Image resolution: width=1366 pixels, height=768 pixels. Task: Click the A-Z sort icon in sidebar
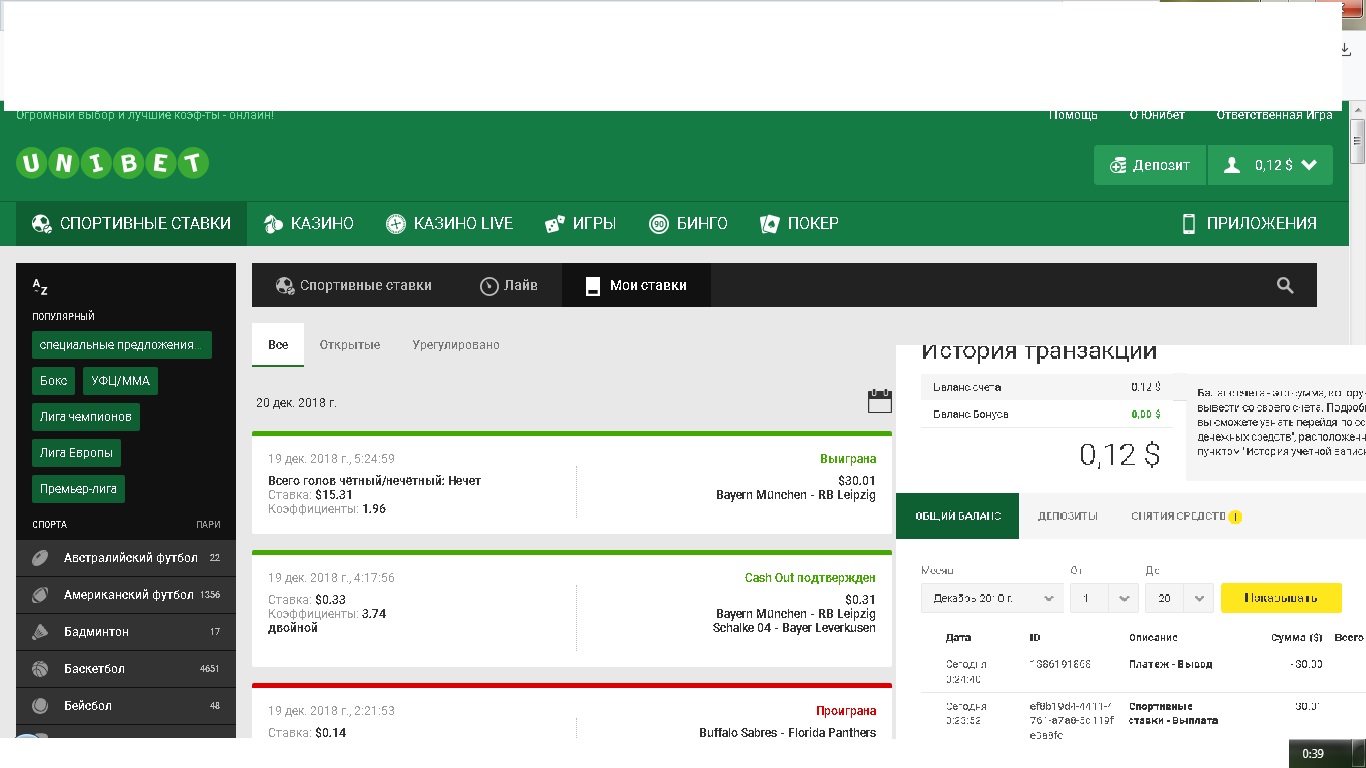[x=40, y=287]
